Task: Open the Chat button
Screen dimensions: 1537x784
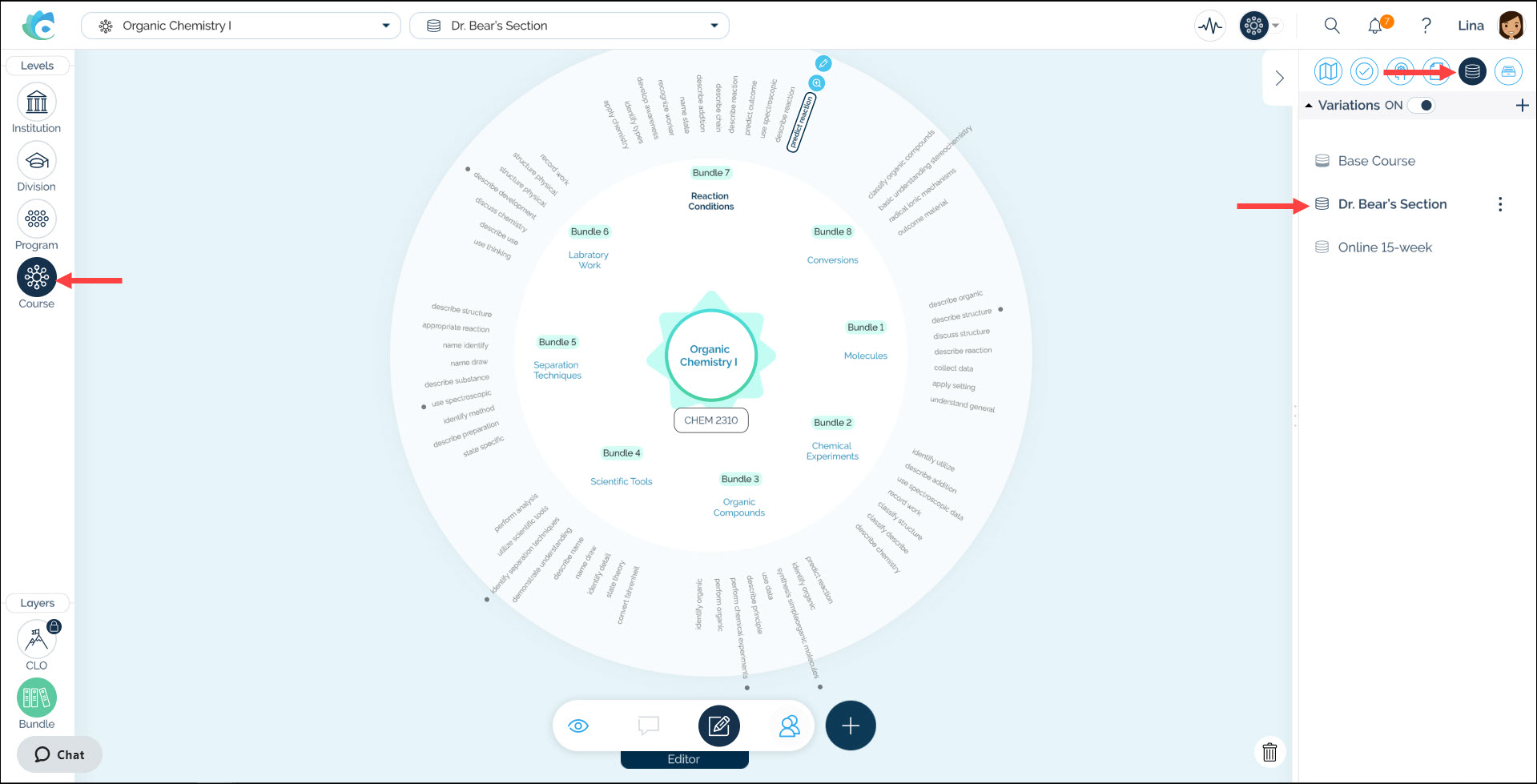Action: pos(60,754)
